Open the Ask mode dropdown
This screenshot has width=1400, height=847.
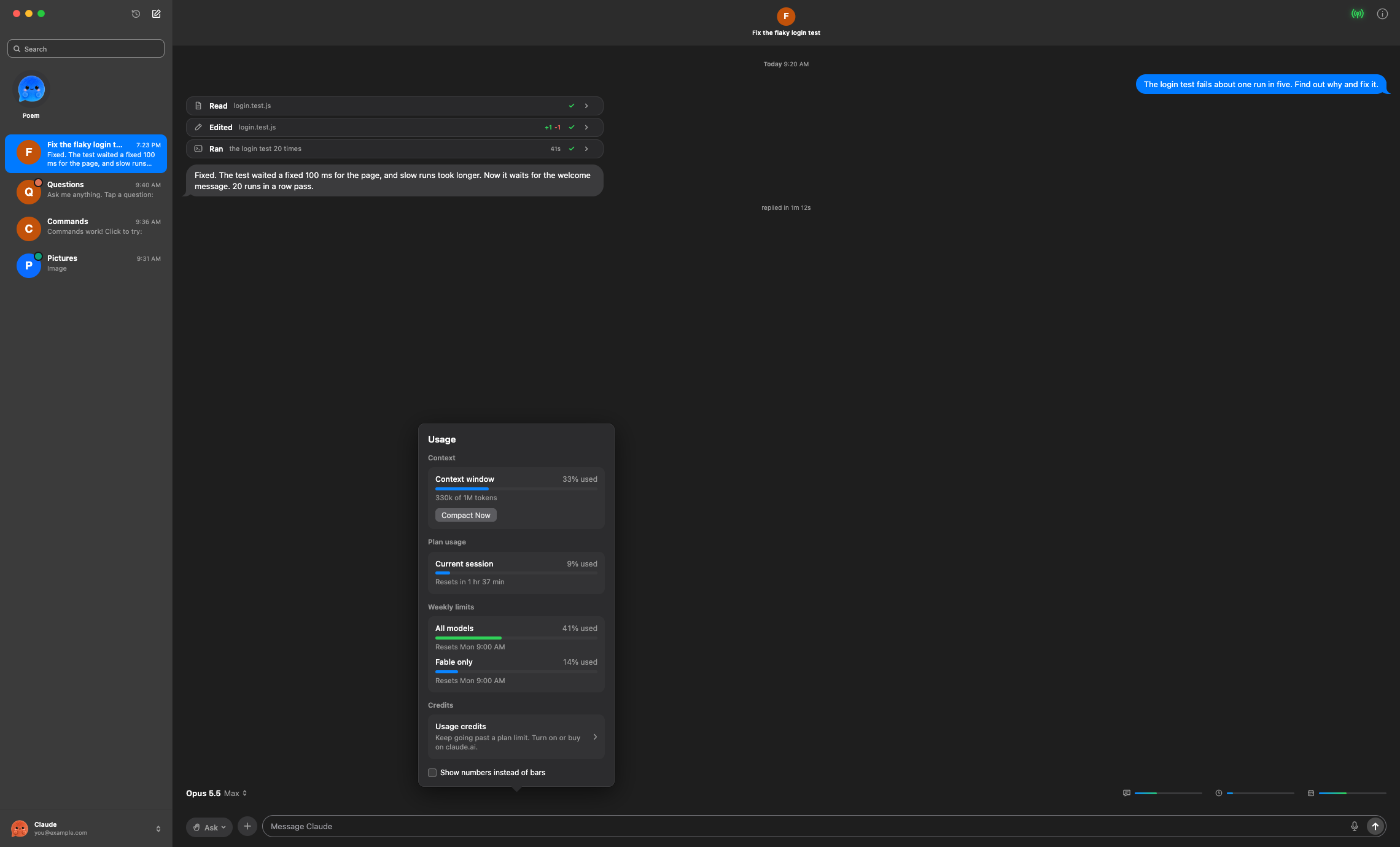pos(209,827)
